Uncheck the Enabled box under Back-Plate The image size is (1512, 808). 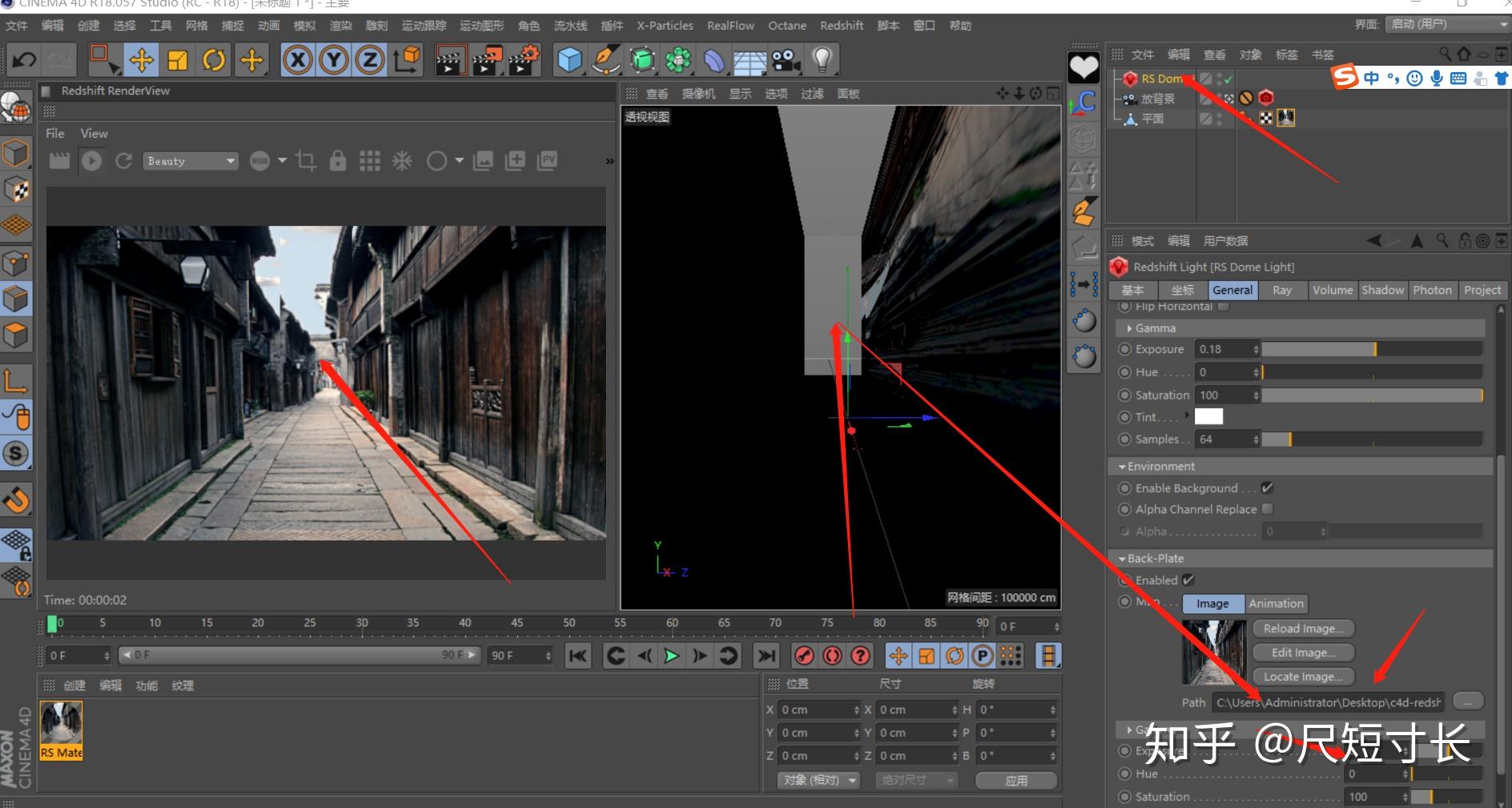[1190, 580]
